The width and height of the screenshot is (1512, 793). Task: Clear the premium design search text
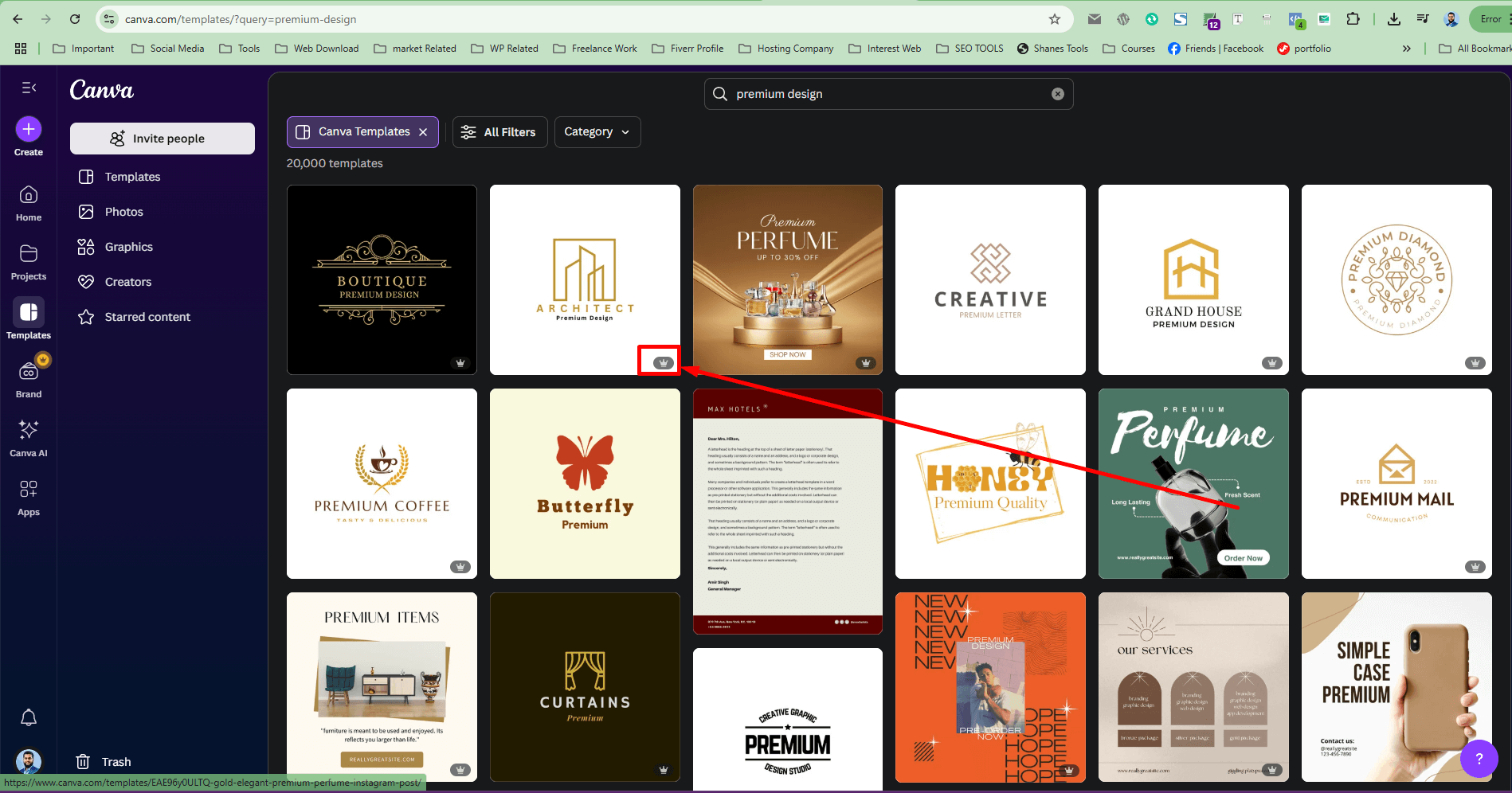1058,94
